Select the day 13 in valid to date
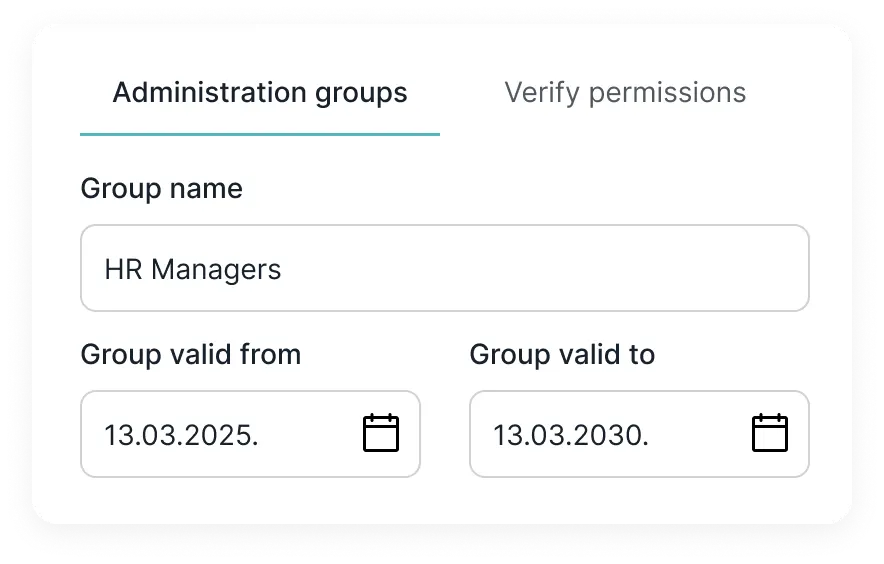884x564 pixels. coord(508,435)
